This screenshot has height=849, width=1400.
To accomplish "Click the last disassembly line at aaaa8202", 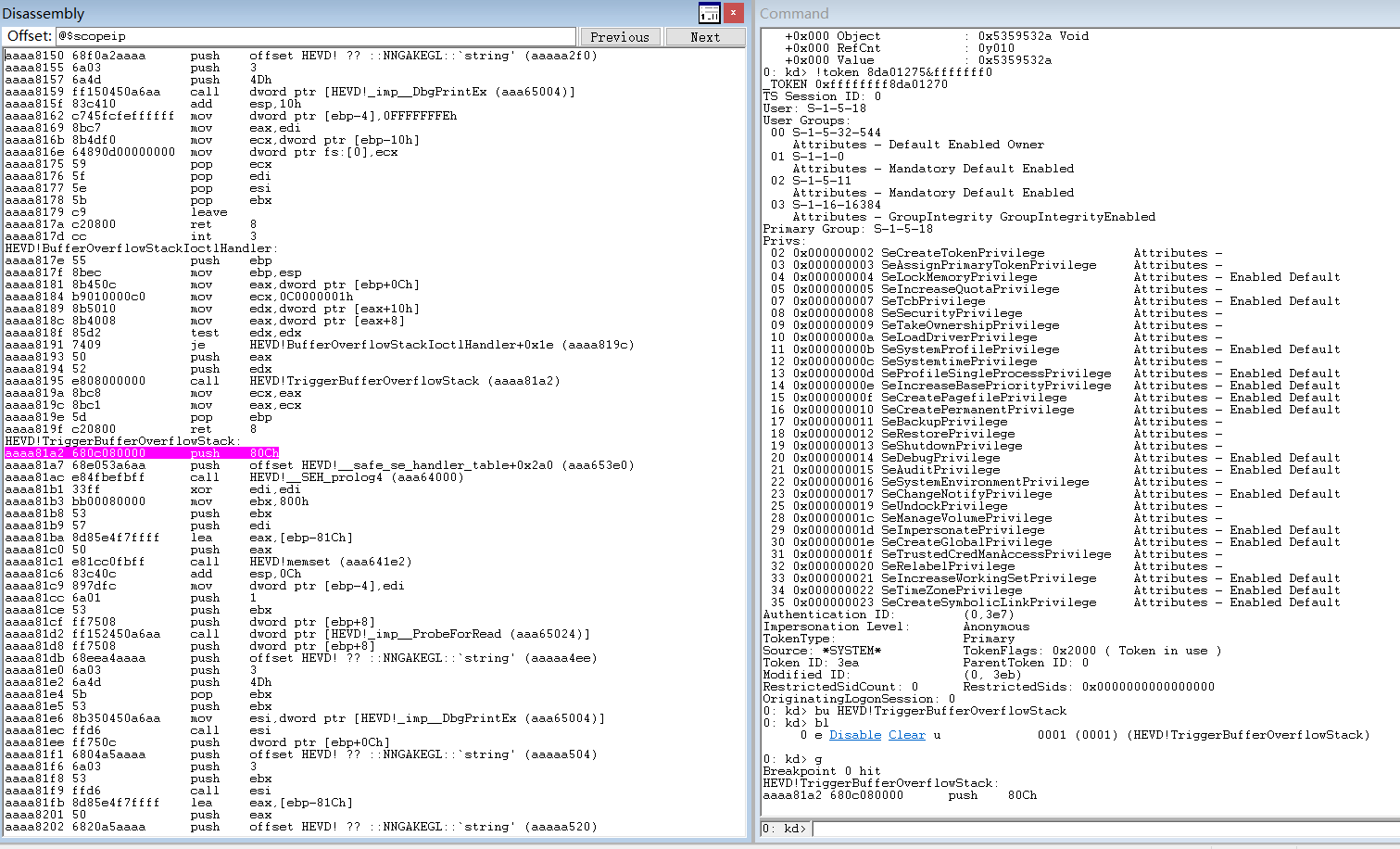I will [x=301, y=827].
